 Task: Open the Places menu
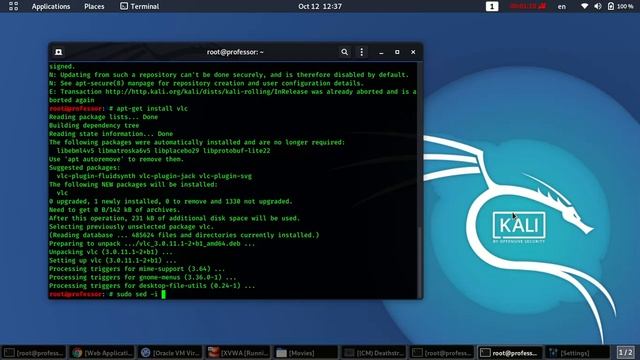(x=94, y=7)
